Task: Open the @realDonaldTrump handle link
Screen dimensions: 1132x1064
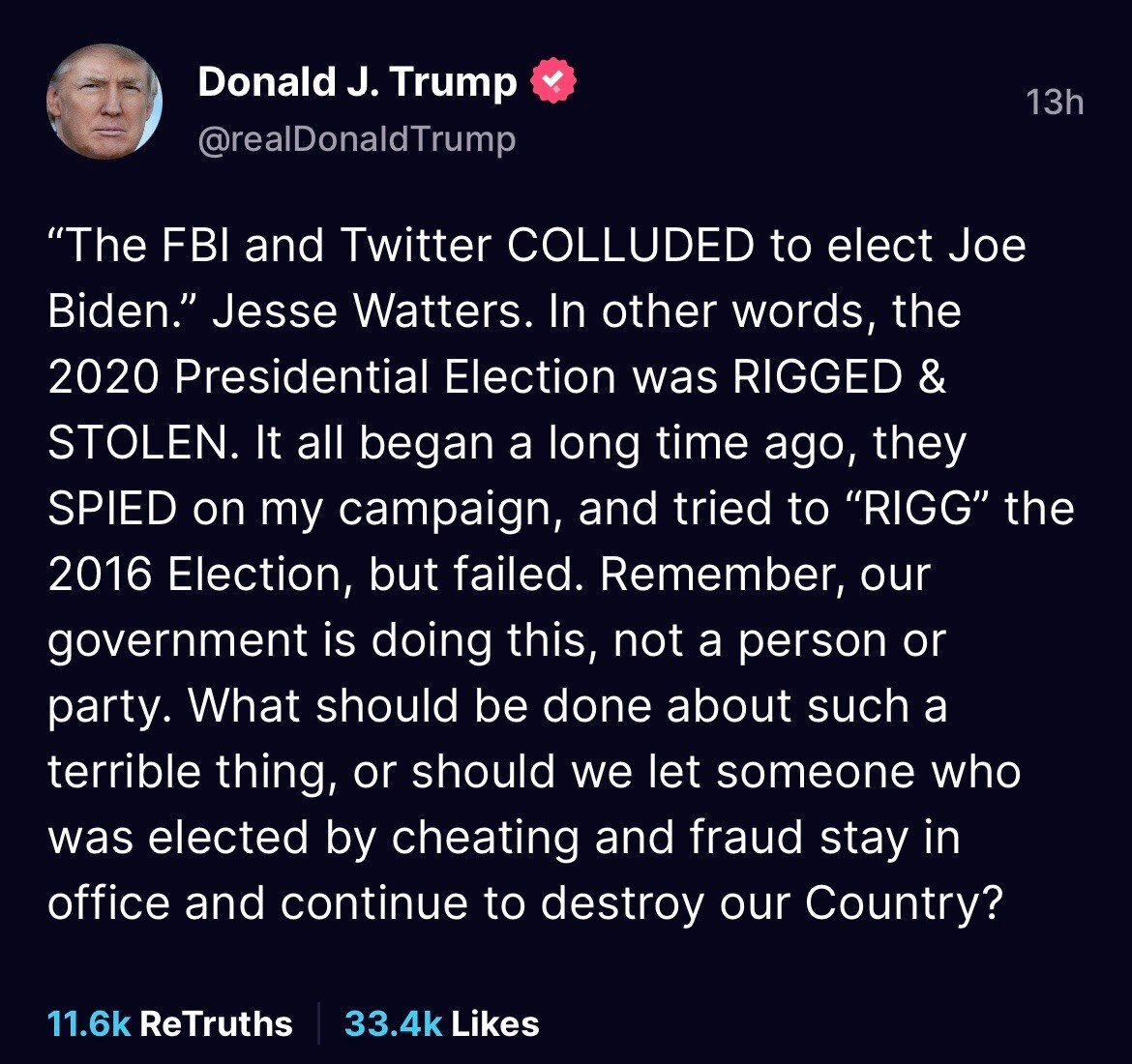Action: [x=356, y=139]
